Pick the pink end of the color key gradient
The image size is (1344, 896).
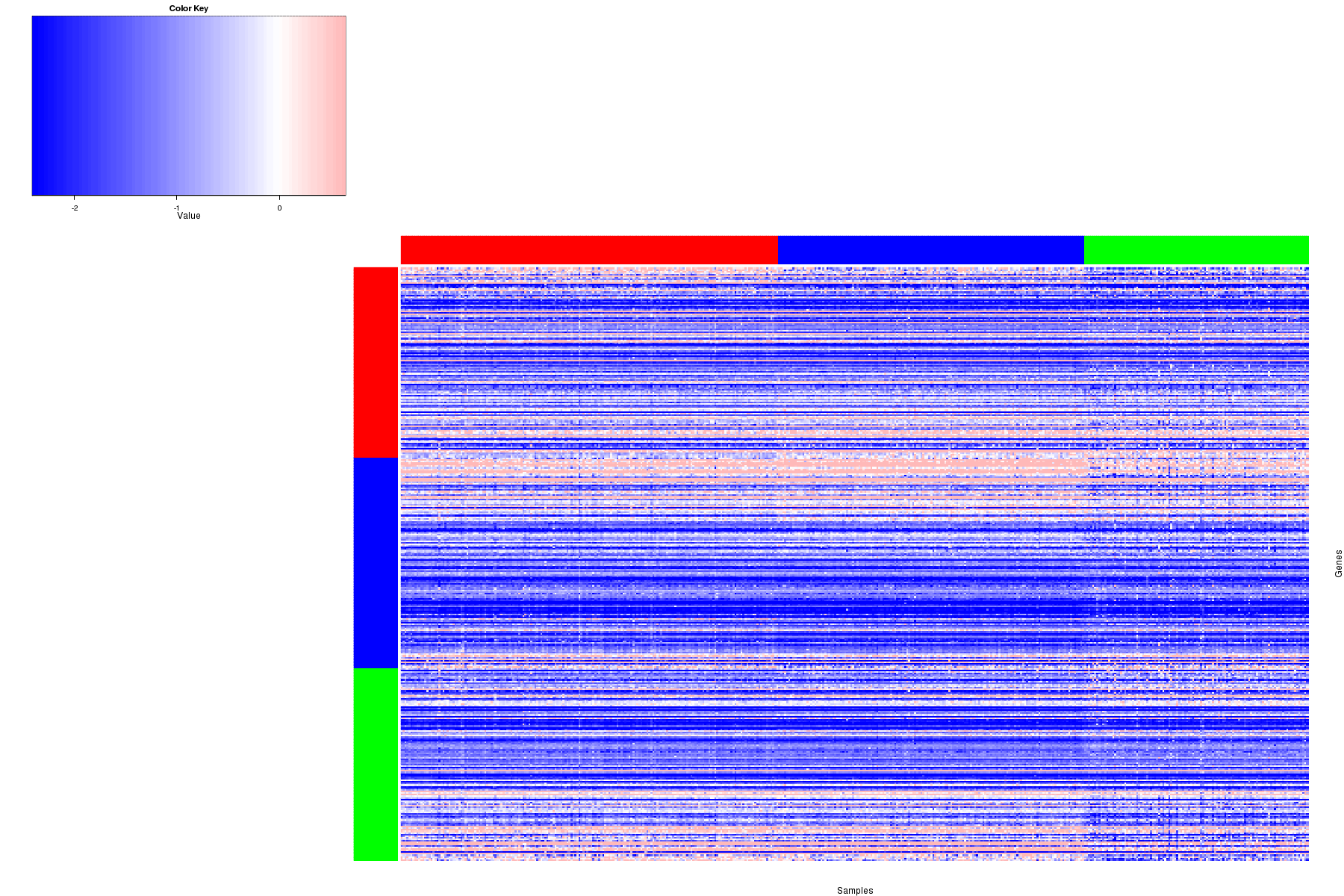click(337, 105)
